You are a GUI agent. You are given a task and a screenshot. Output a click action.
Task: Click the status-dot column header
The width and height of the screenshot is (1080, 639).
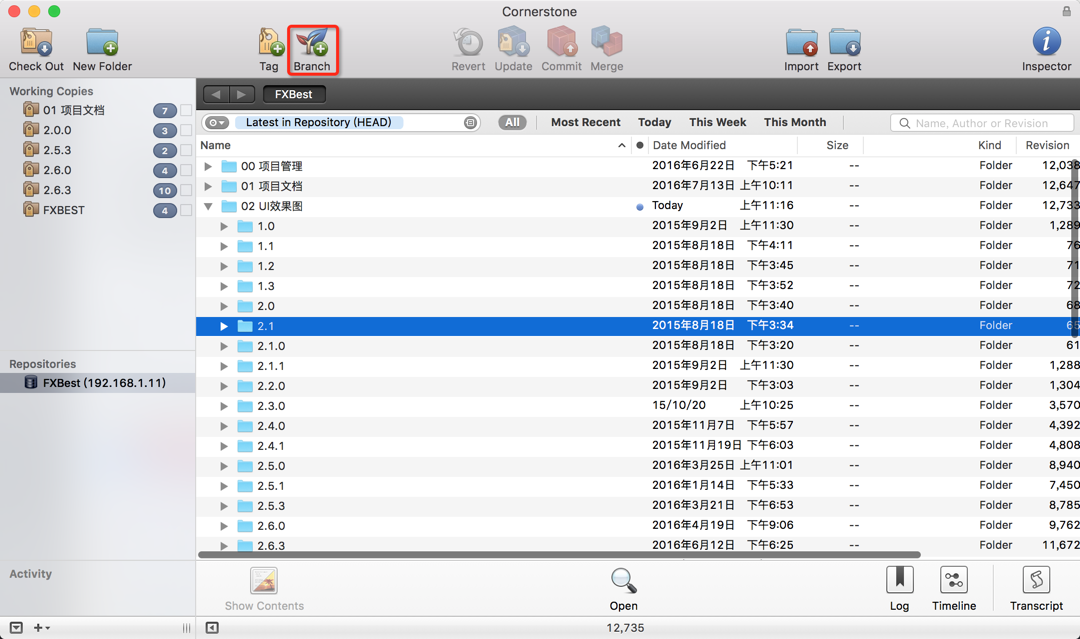(640, 145)
